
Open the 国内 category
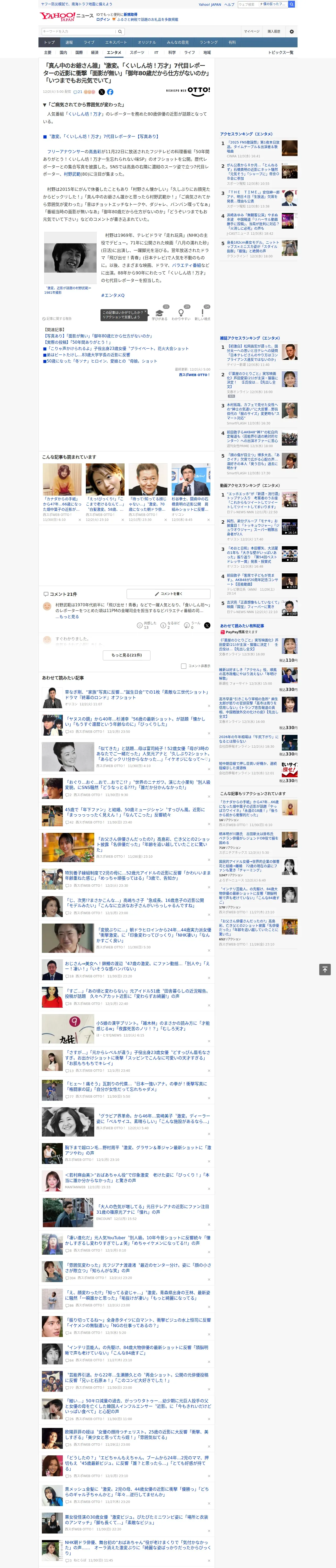click(x=63, y=52)
